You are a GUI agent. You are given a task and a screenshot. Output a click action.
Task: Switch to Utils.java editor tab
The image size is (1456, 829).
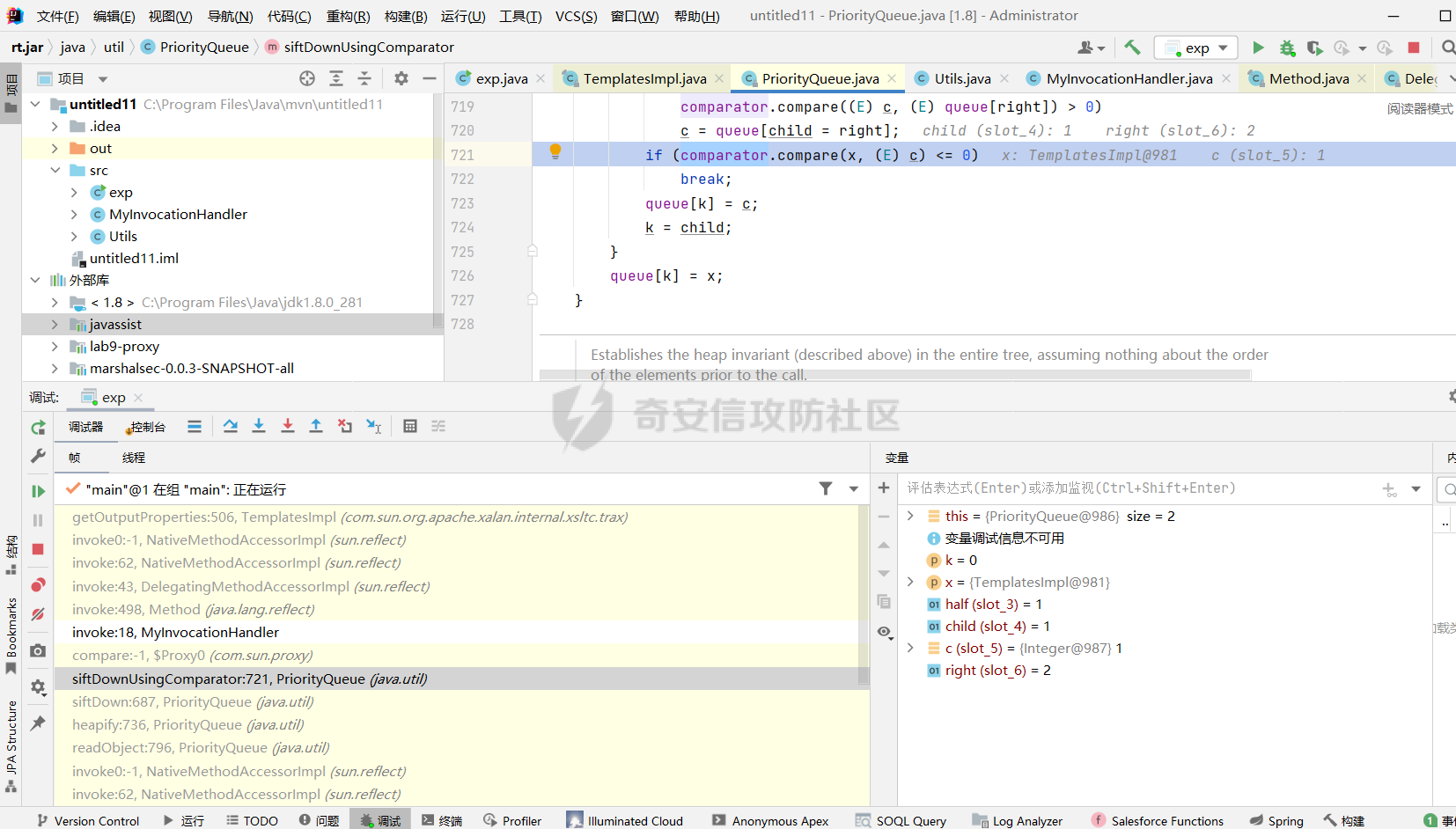(x=962, y=78)
